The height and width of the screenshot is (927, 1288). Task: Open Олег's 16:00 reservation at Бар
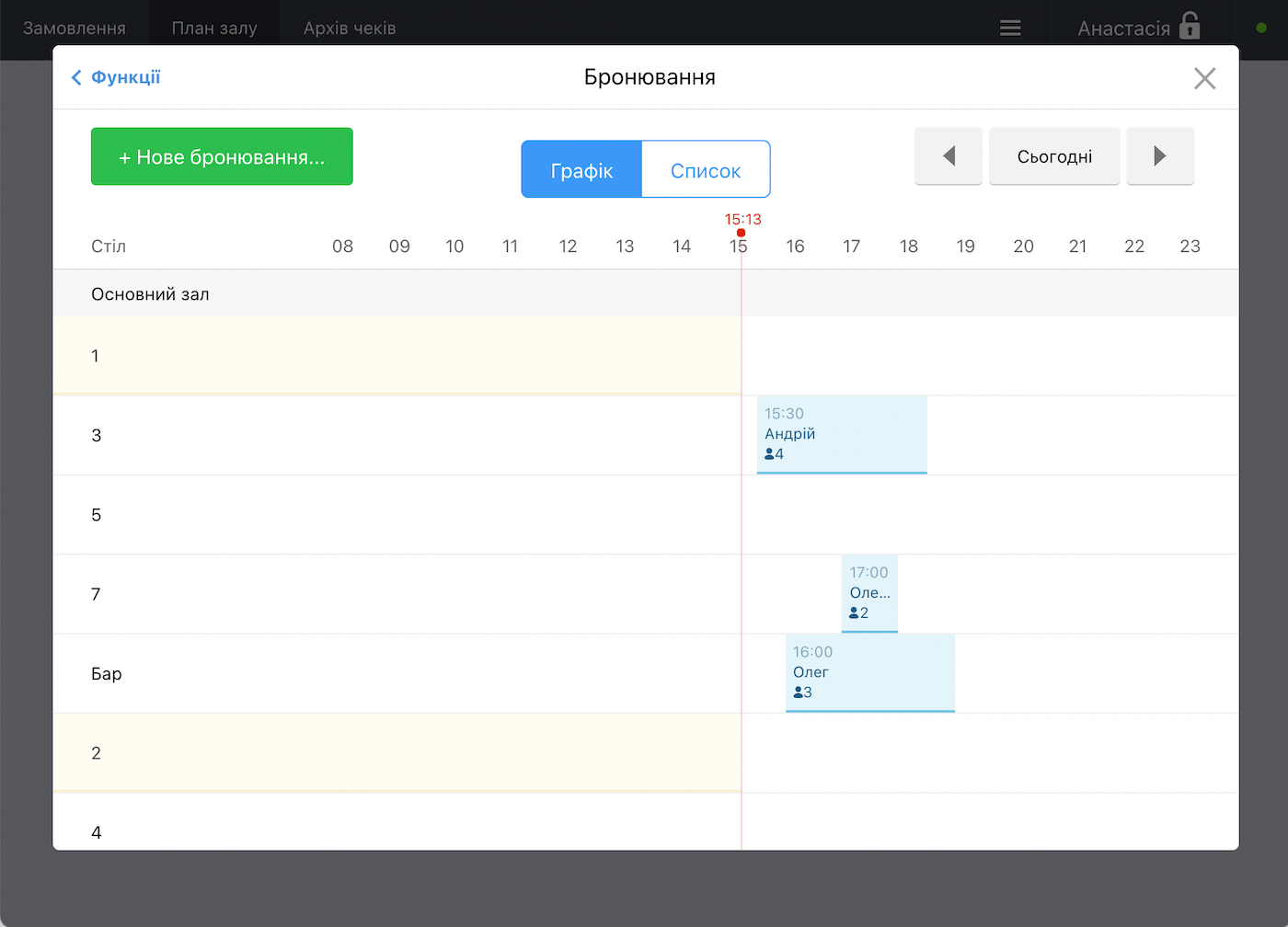click(x=869, y=672)
